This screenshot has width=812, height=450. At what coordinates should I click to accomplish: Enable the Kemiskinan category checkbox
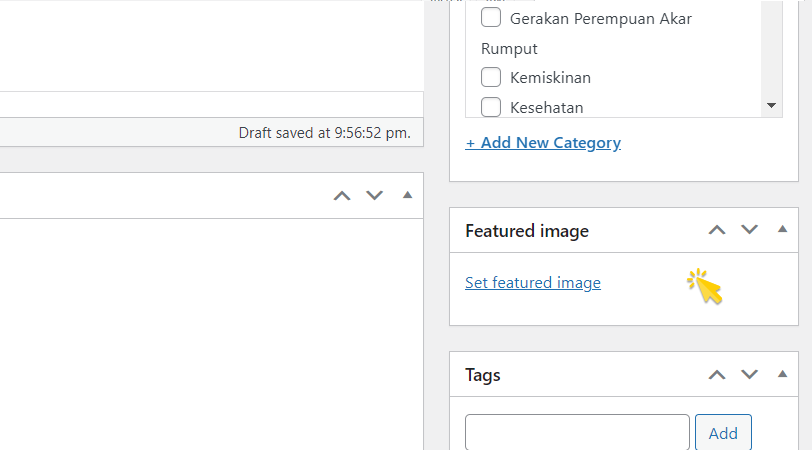point(491,77)
